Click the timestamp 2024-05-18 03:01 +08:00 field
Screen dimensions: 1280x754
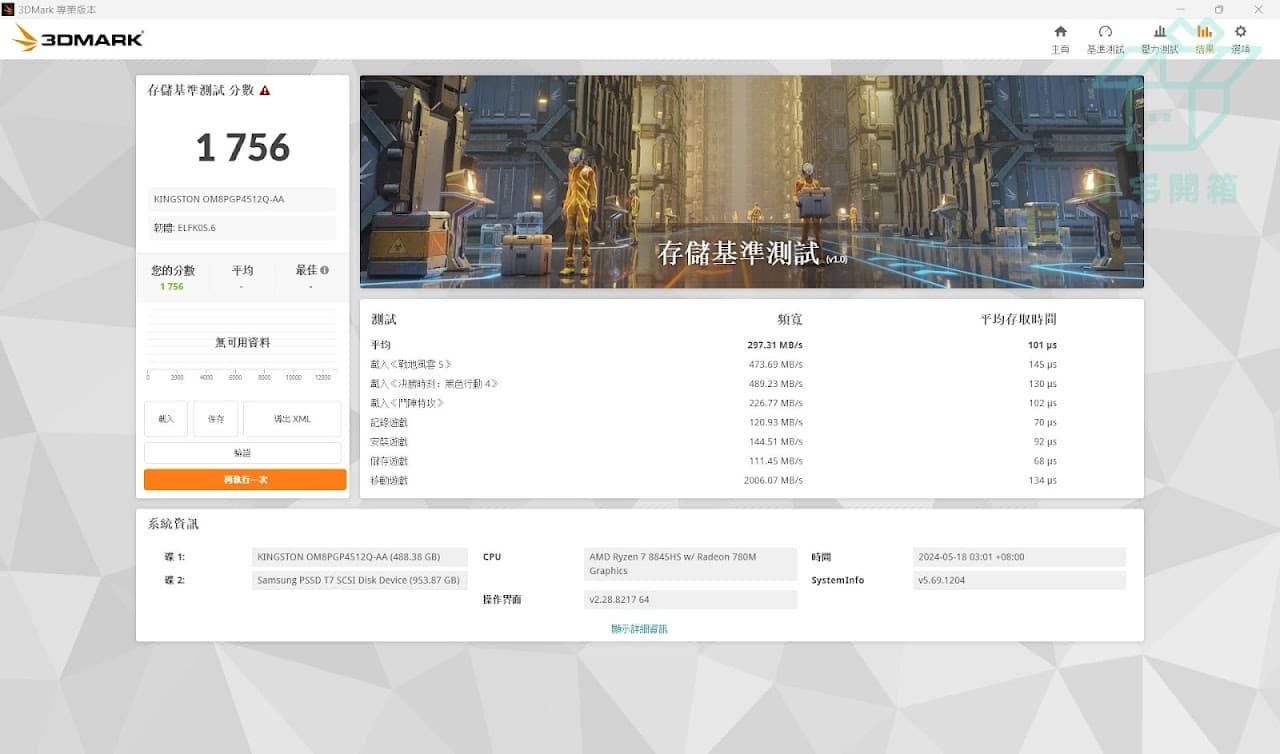tap(1019, 557)
